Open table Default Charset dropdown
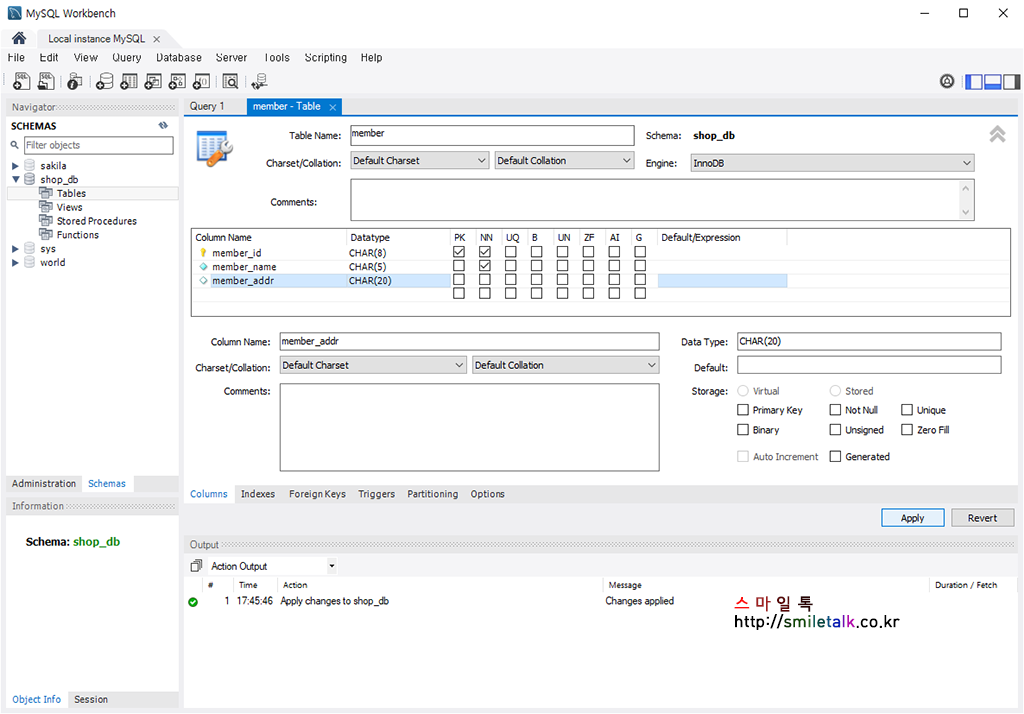 [419, 161]
